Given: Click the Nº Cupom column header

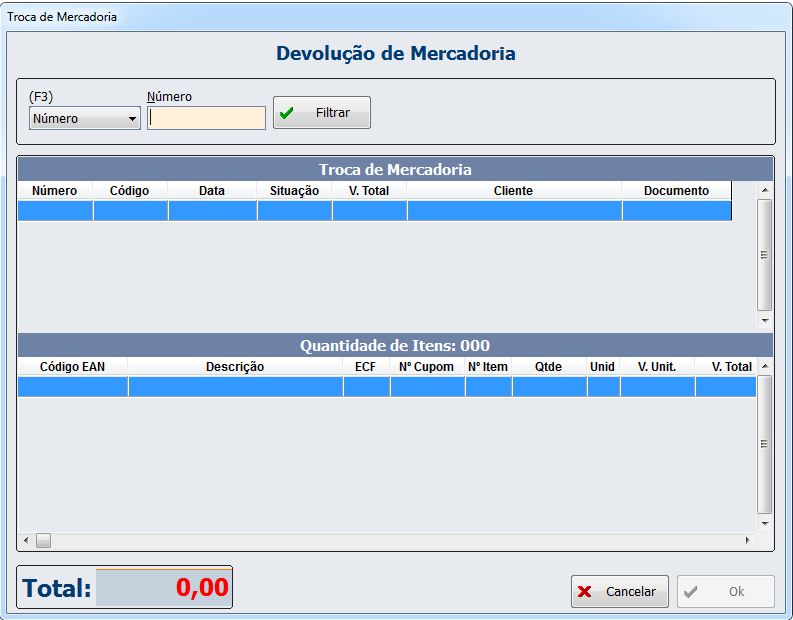Looking at the screenshot, I should pyautogui.click(x=427, y=367).
